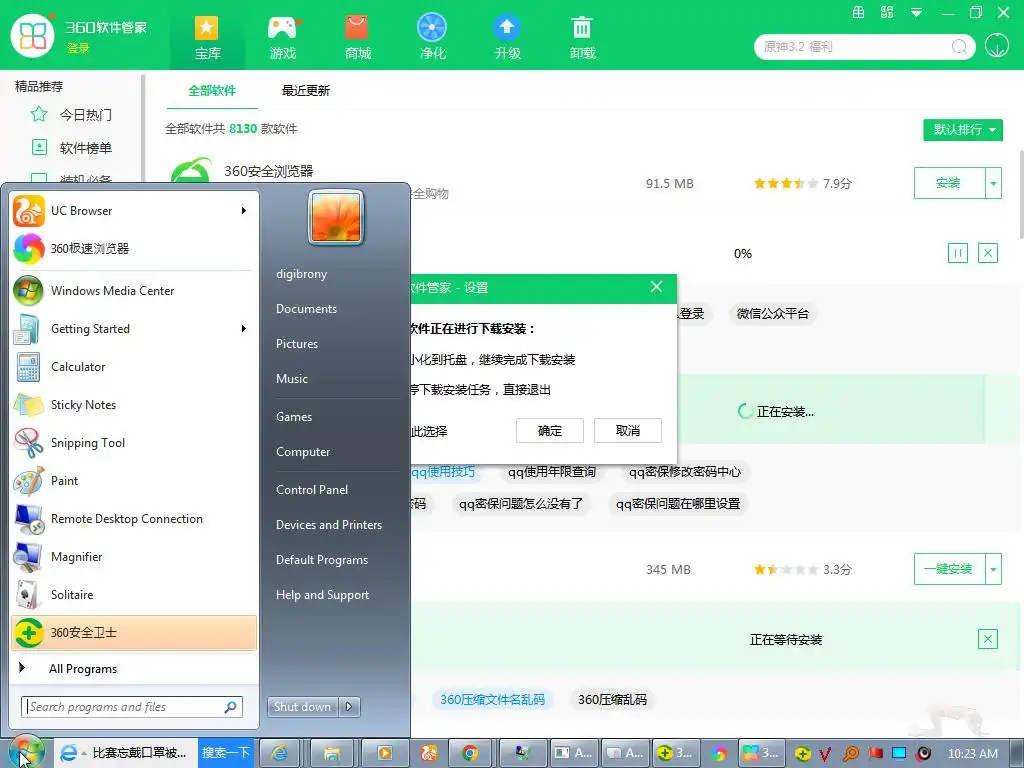Click the gift box icon in title bar

[x=859, y=12]
